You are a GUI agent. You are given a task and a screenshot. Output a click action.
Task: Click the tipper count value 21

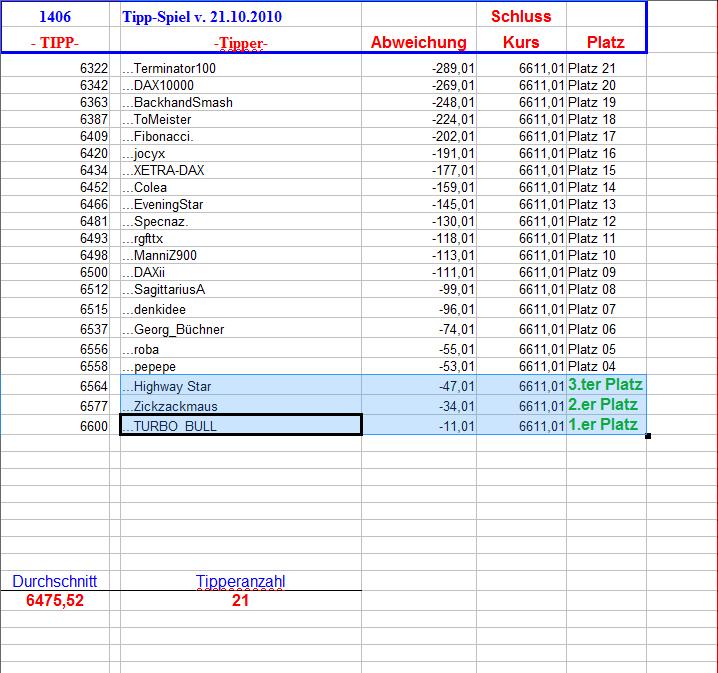[x=241, y=600]
